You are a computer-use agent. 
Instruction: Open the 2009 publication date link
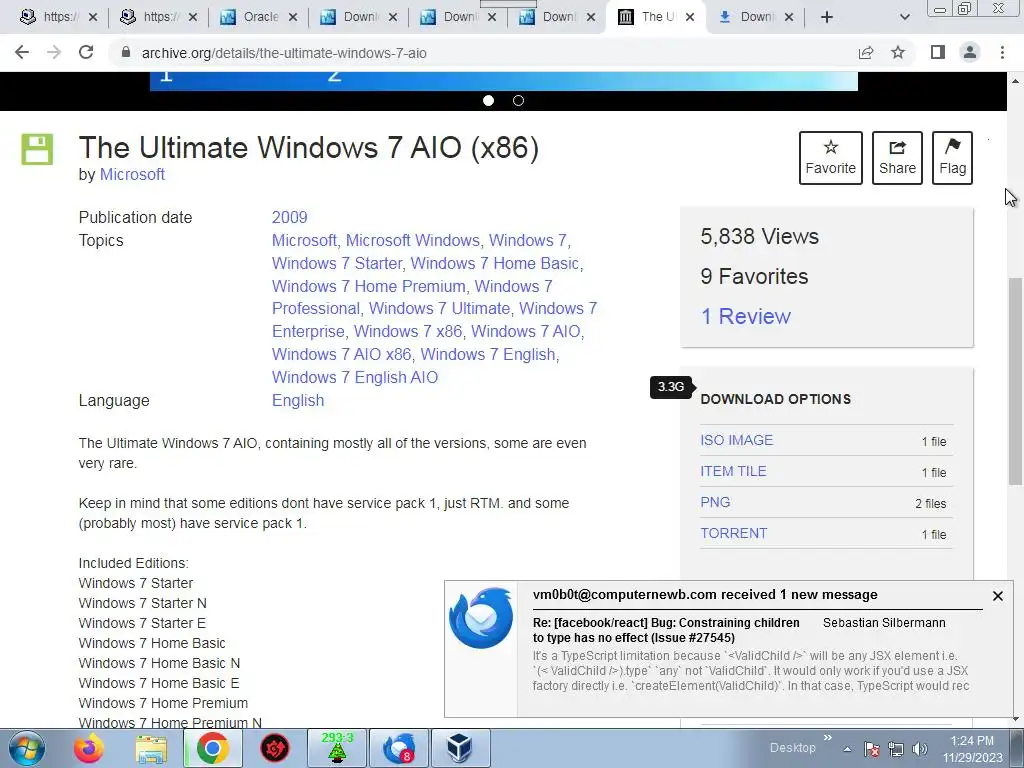tap(289, 217)
